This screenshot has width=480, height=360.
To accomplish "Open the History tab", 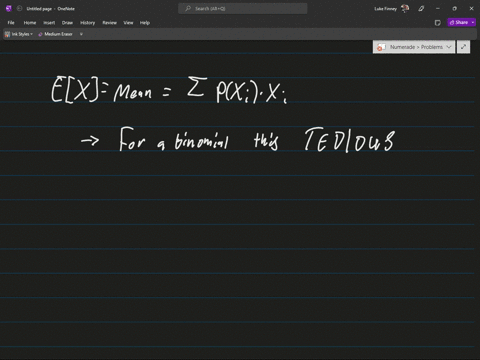I will 87,23.
